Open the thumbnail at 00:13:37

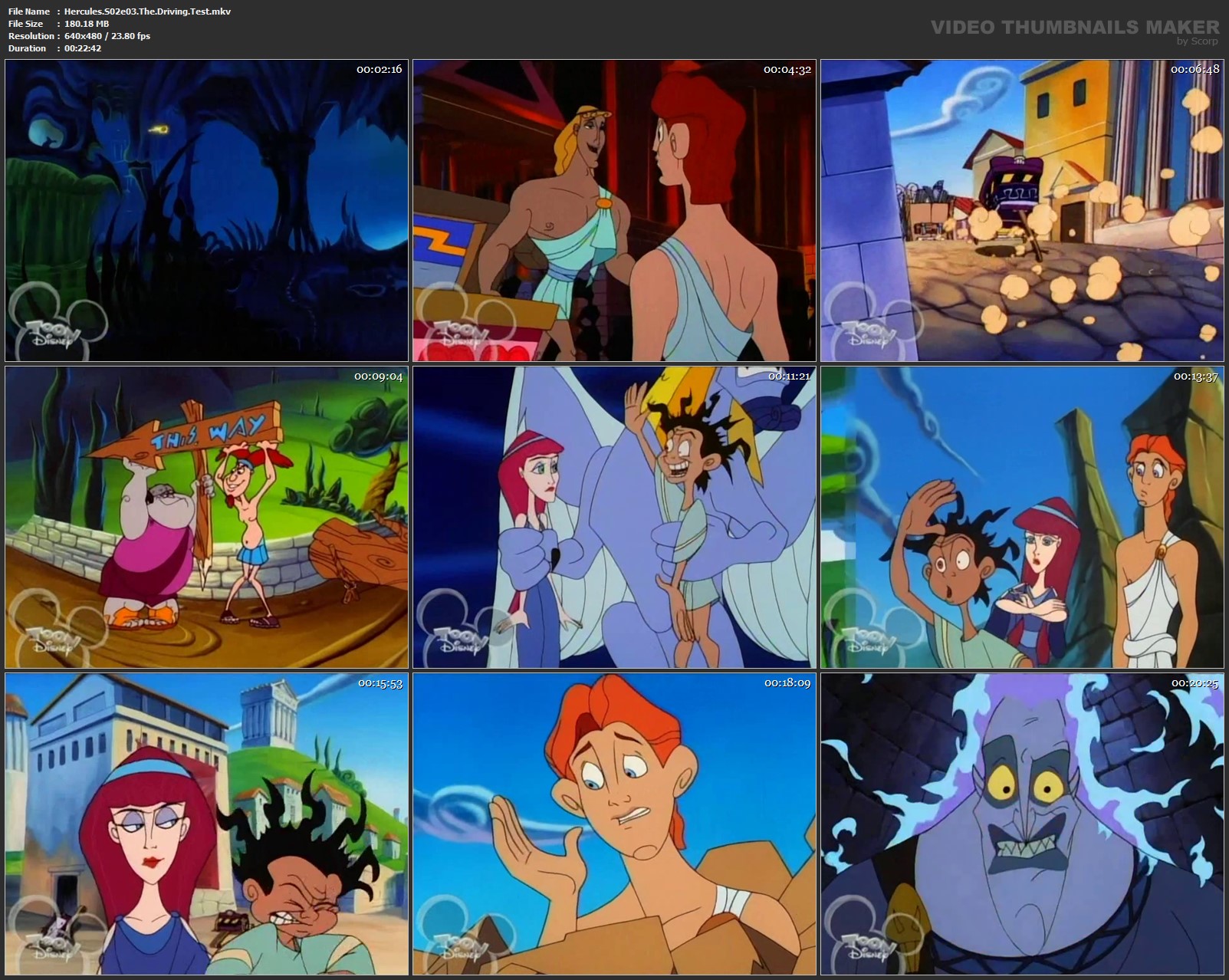tap(1022, 518)
